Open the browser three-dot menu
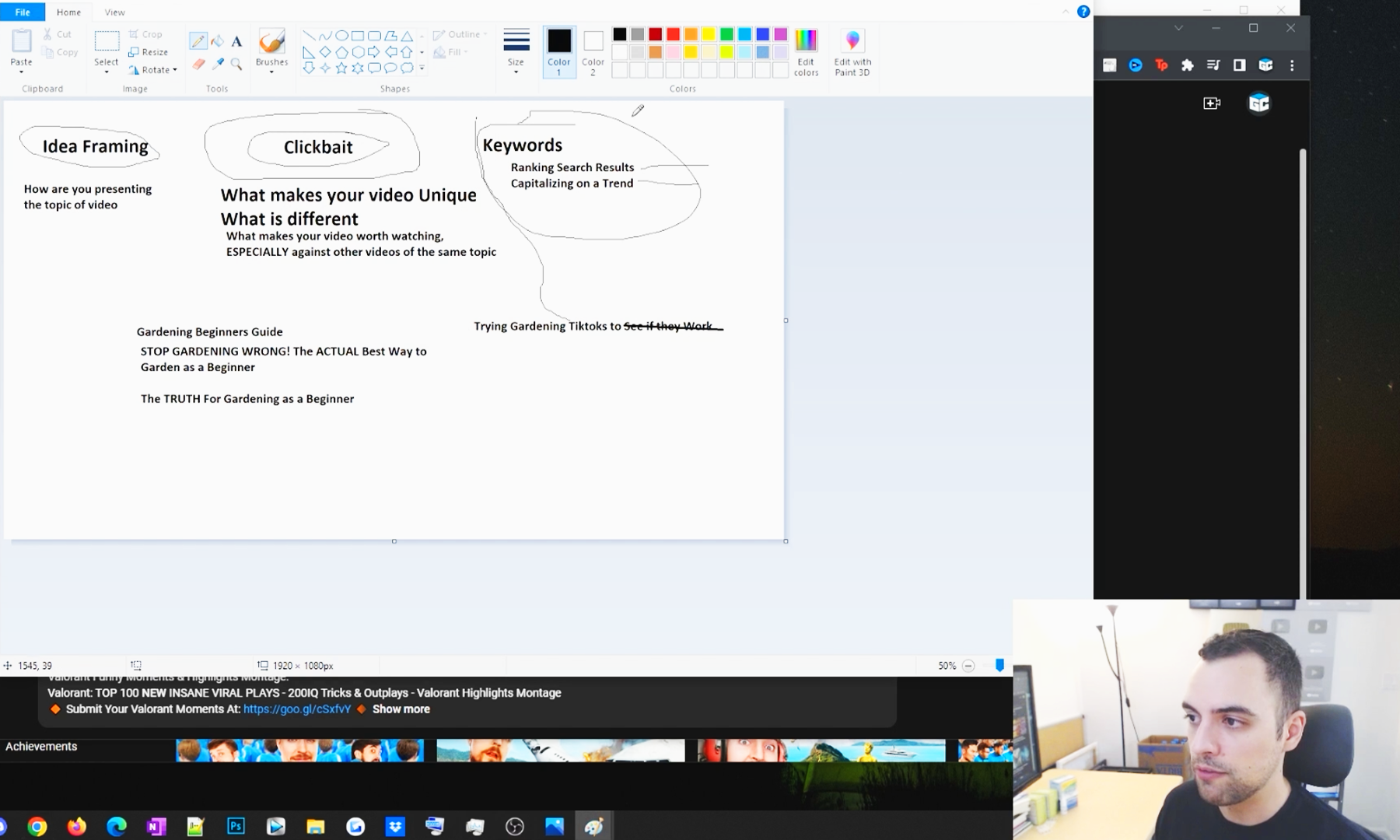This screenshot has width=1400, height=840. click(x=1292, y=65)
